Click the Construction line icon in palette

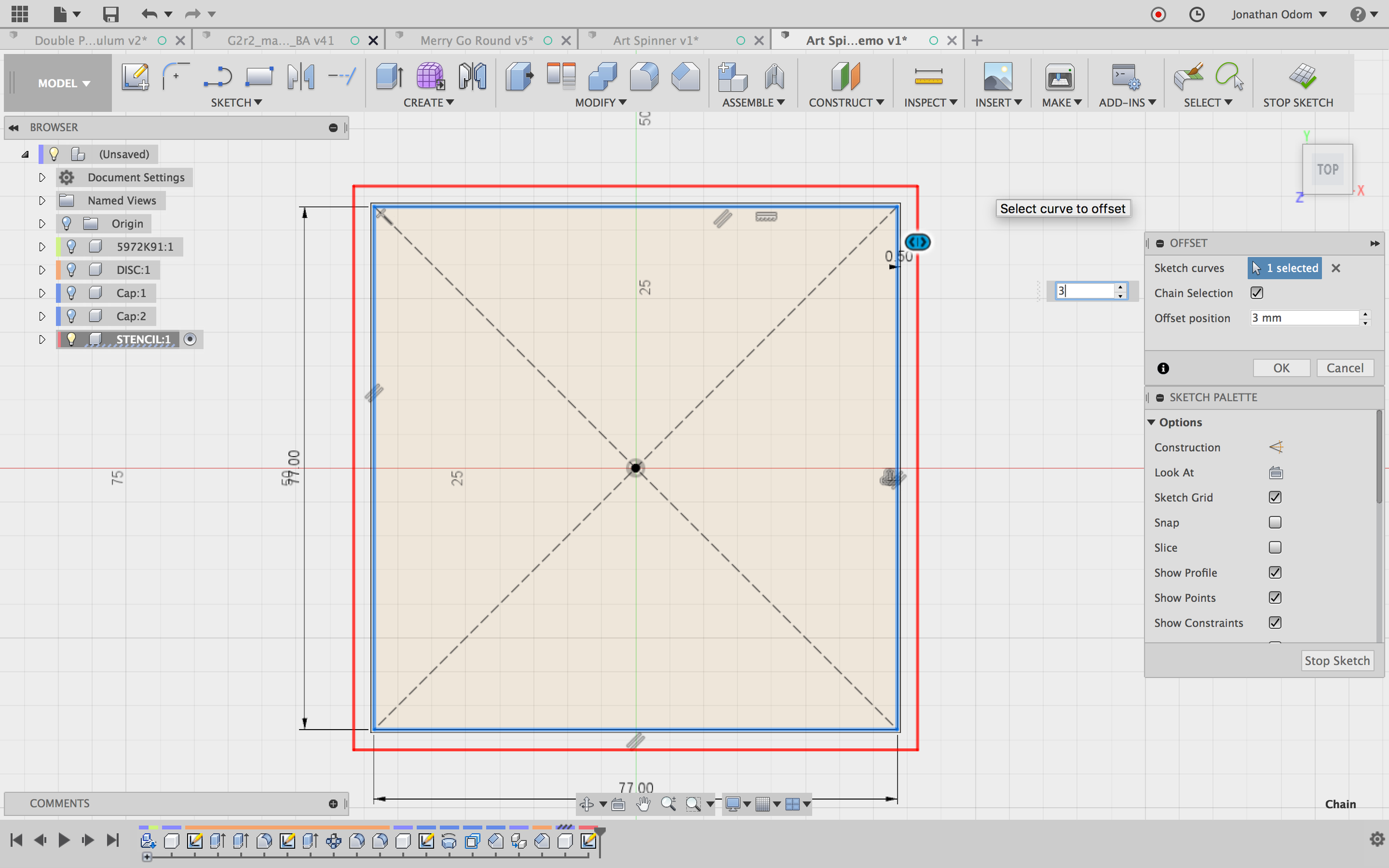click(x=1276, y=447)
